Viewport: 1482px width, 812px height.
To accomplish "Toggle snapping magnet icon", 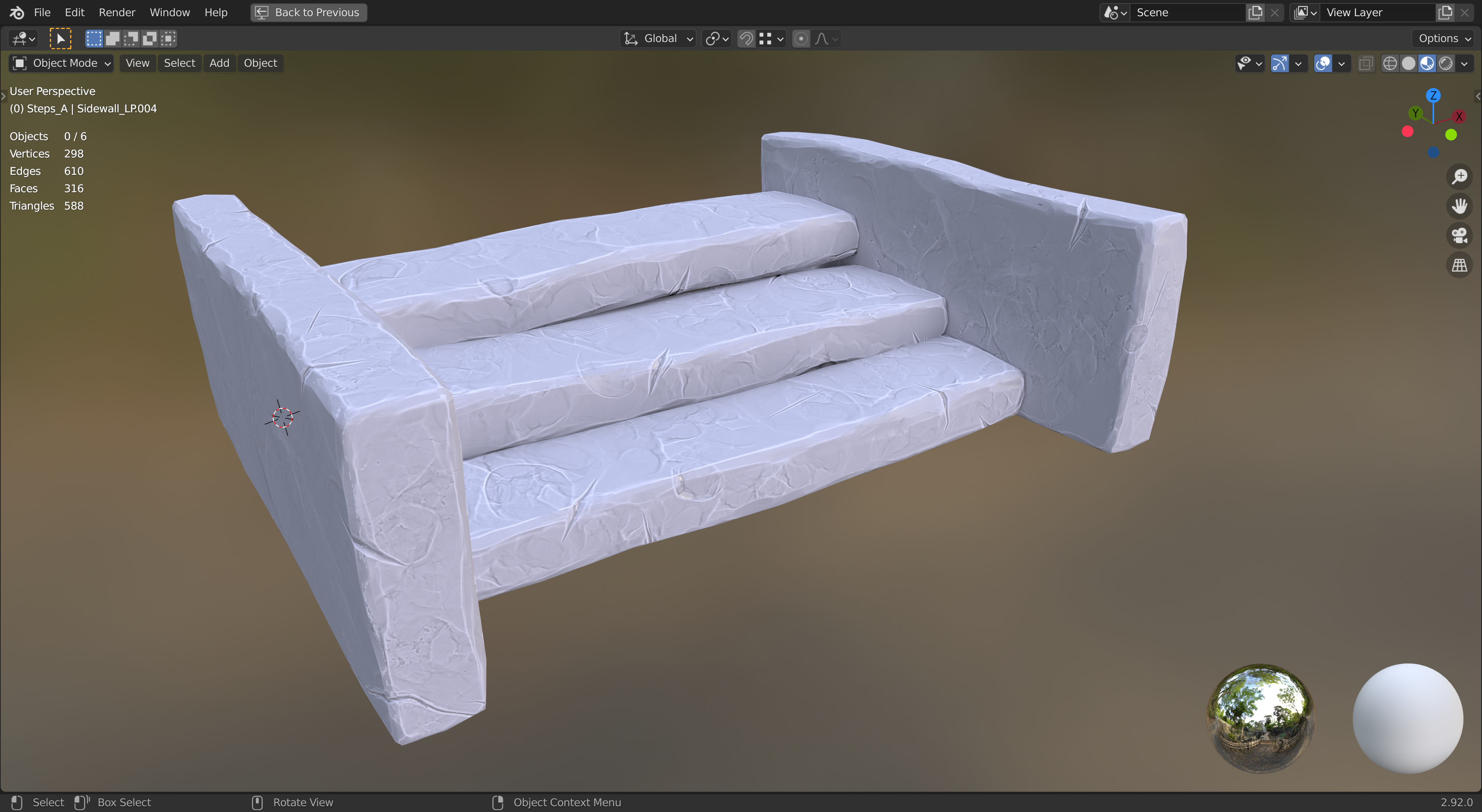I will tap(746, 39).
